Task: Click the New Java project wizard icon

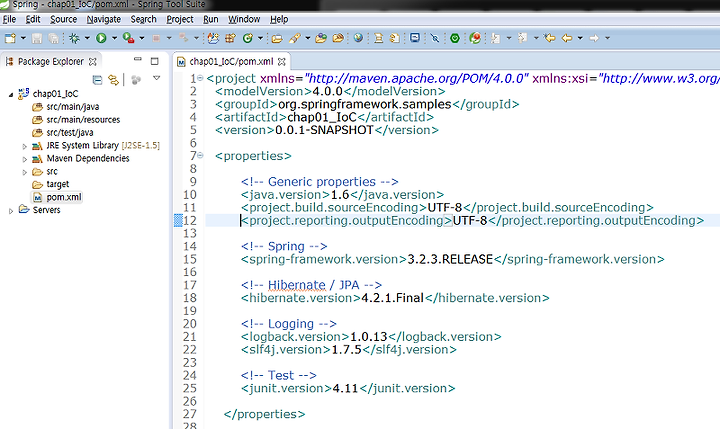Action: 213,38
